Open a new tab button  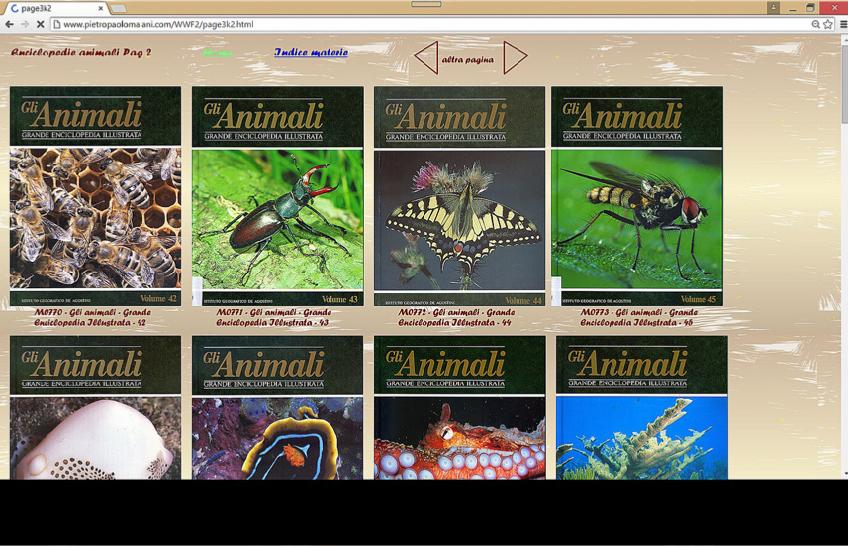(x=118, y=9)
